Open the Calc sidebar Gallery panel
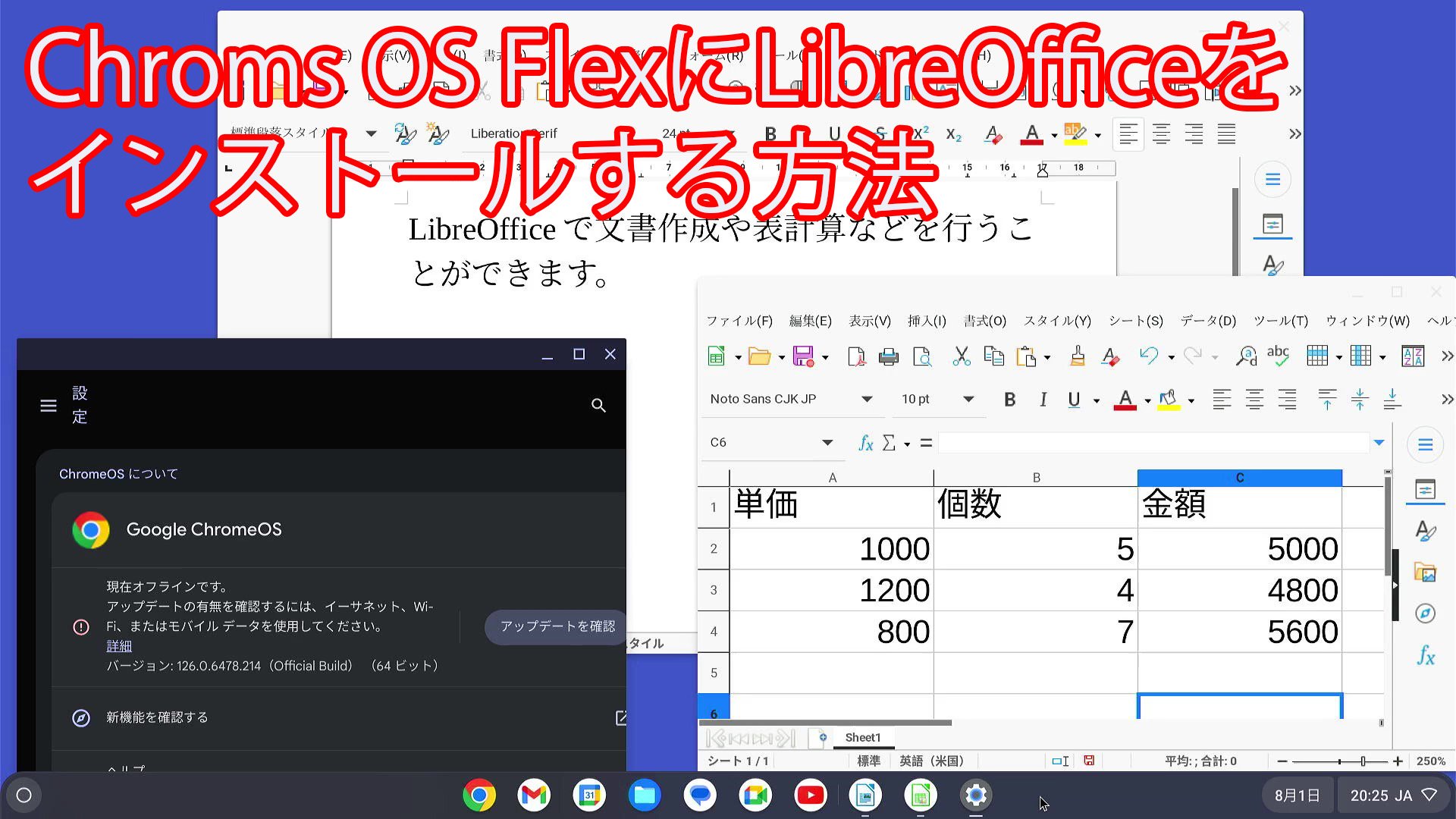The width and height of the screenshot is (1456, 819). (x=1425, y=573)
